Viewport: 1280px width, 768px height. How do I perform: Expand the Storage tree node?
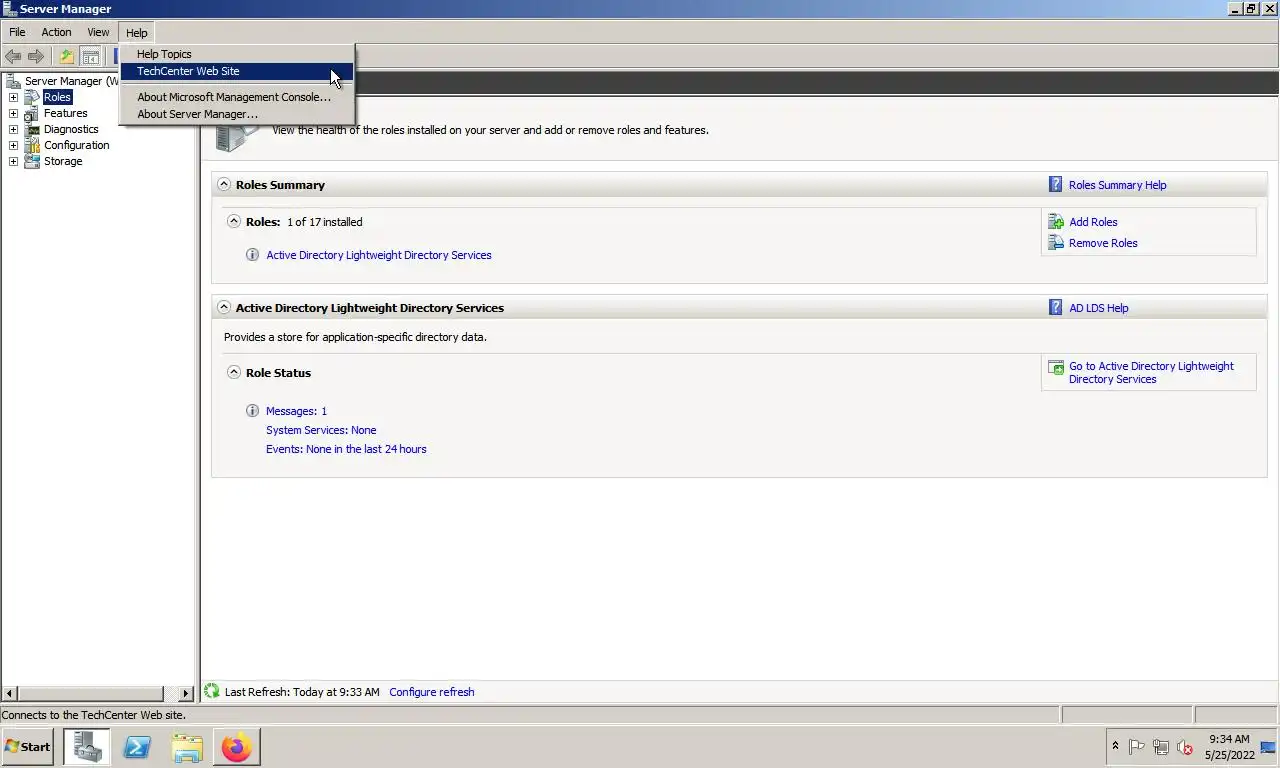coord(13,161)
